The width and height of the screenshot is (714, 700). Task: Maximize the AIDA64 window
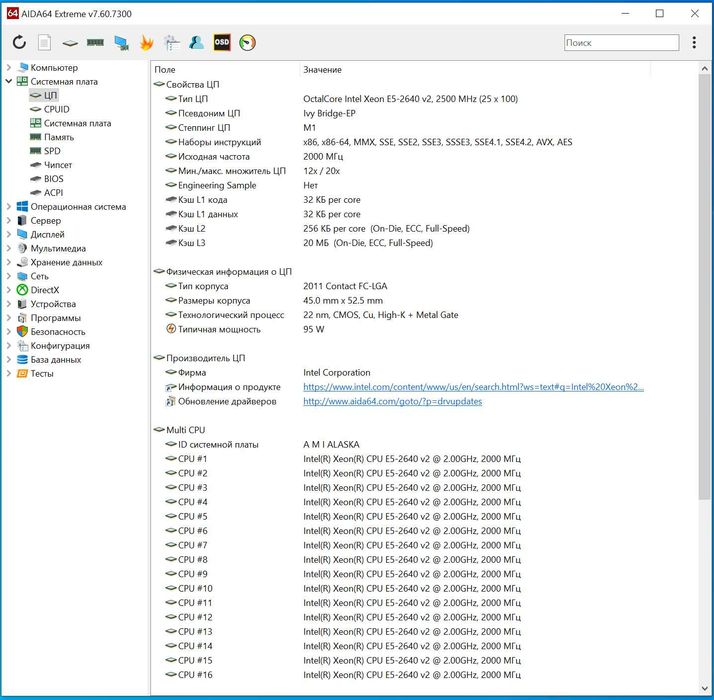[659, 14]
